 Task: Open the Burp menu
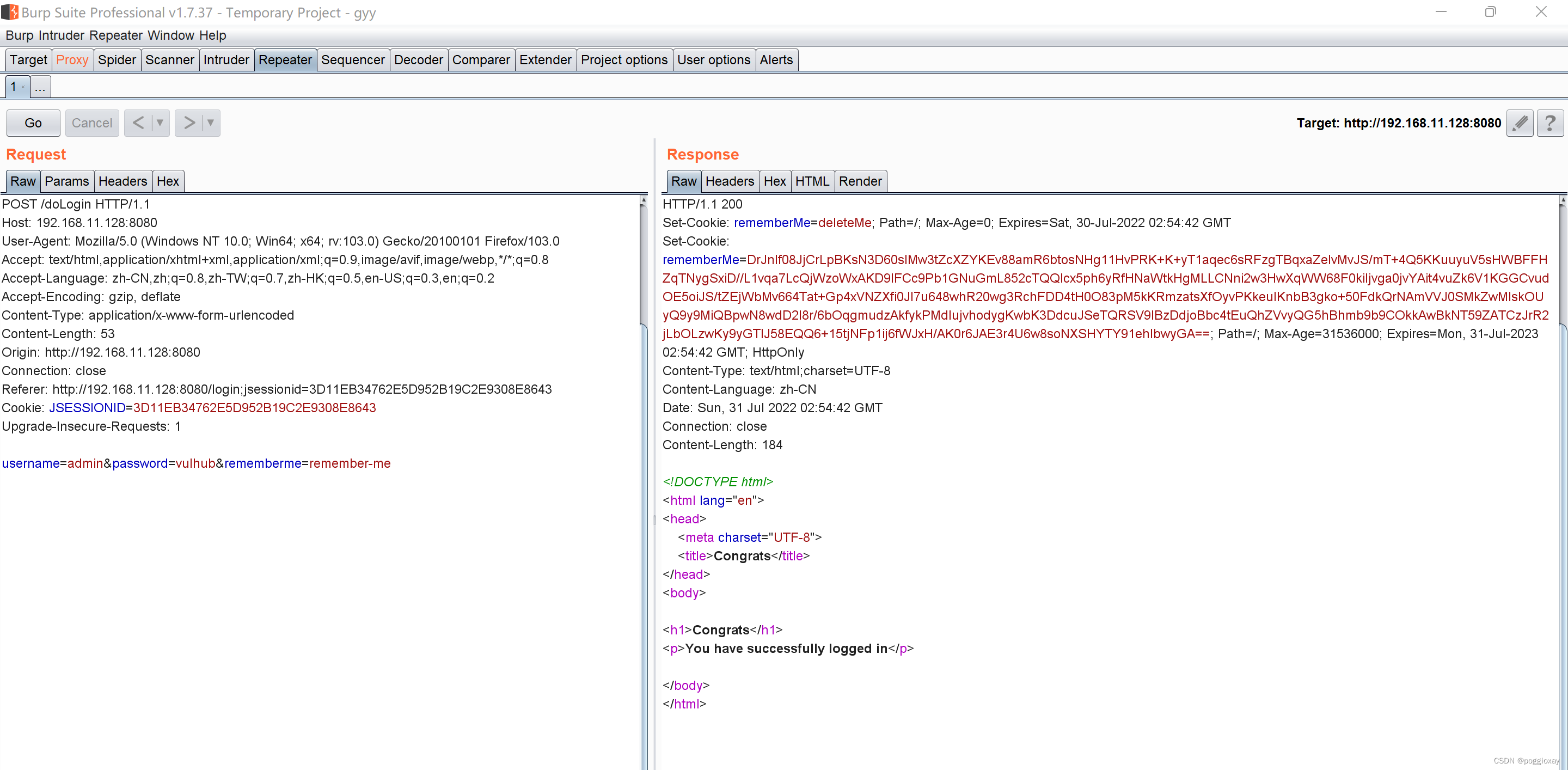tap(20, 35)
